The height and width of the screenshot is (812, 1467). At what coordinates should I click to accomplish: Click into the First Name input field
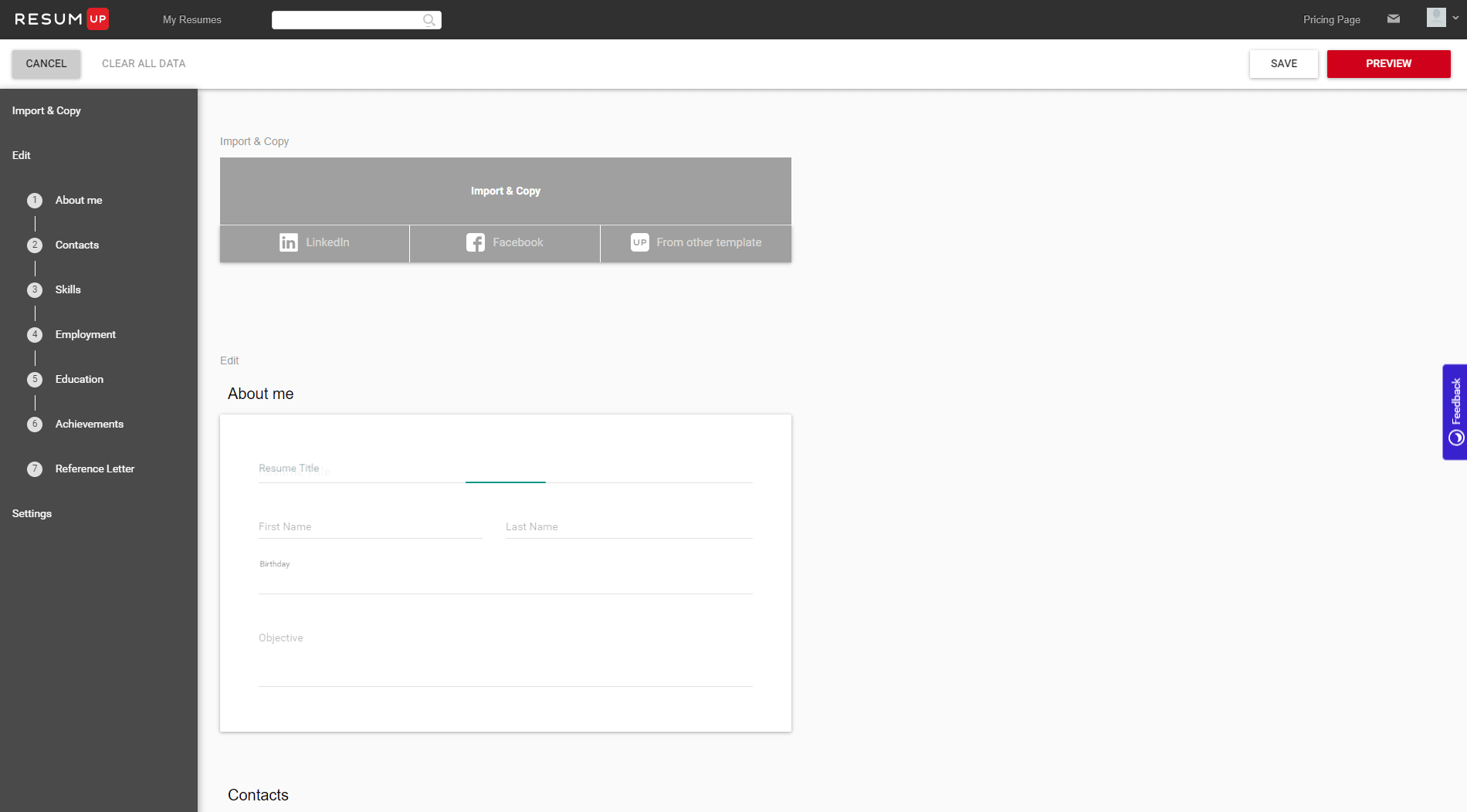(371, 526)
